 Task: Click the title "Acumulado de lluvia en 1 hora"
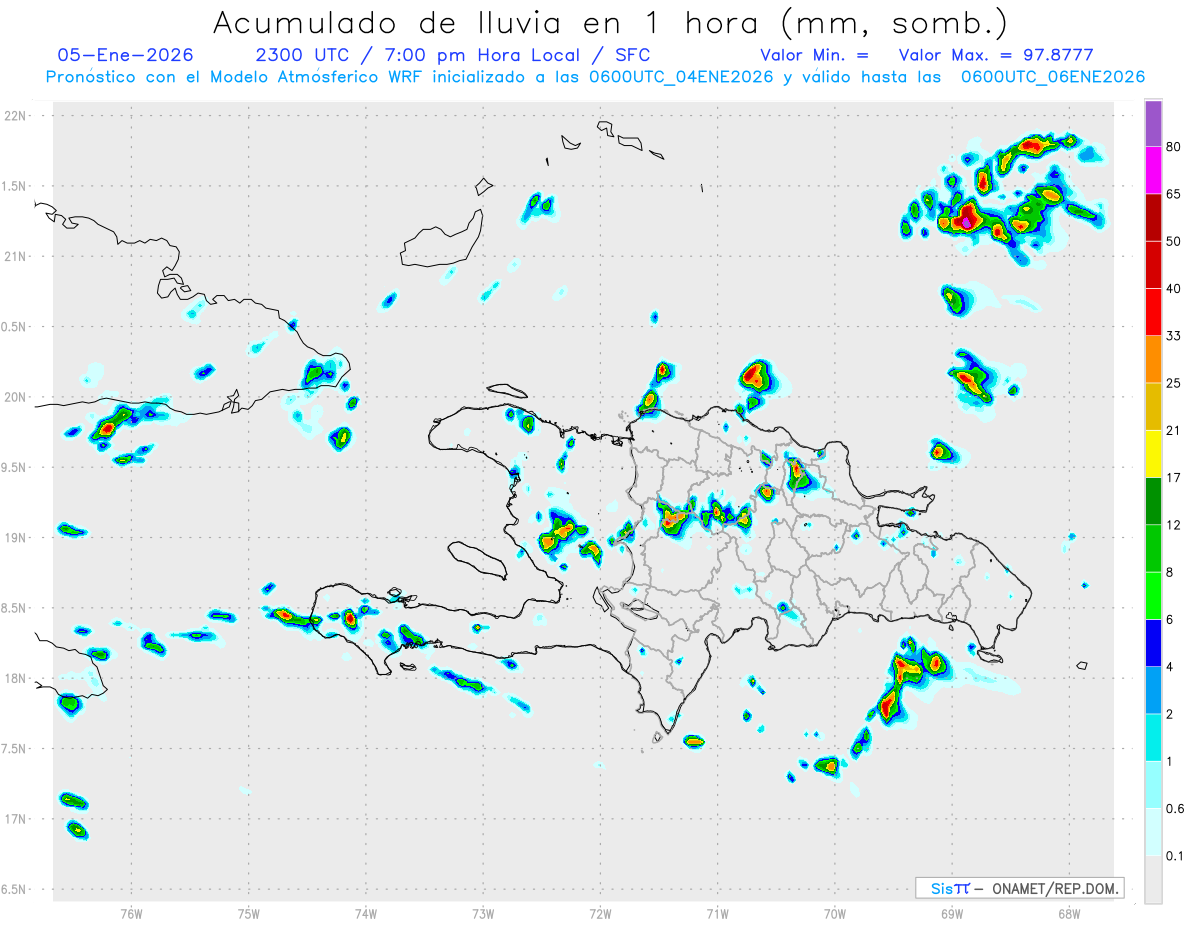point(484,22)
